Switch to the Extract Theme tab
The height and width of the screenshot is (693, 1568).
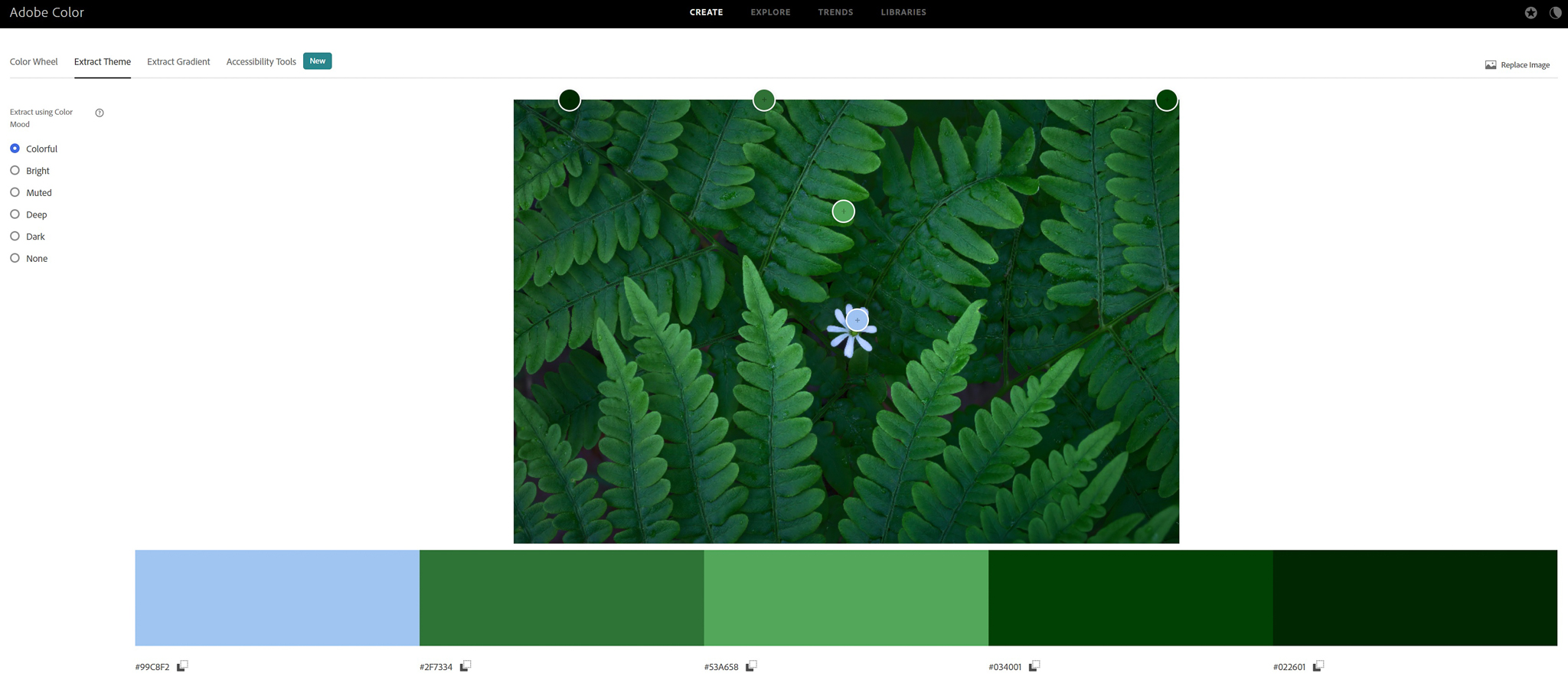[103, 62]
